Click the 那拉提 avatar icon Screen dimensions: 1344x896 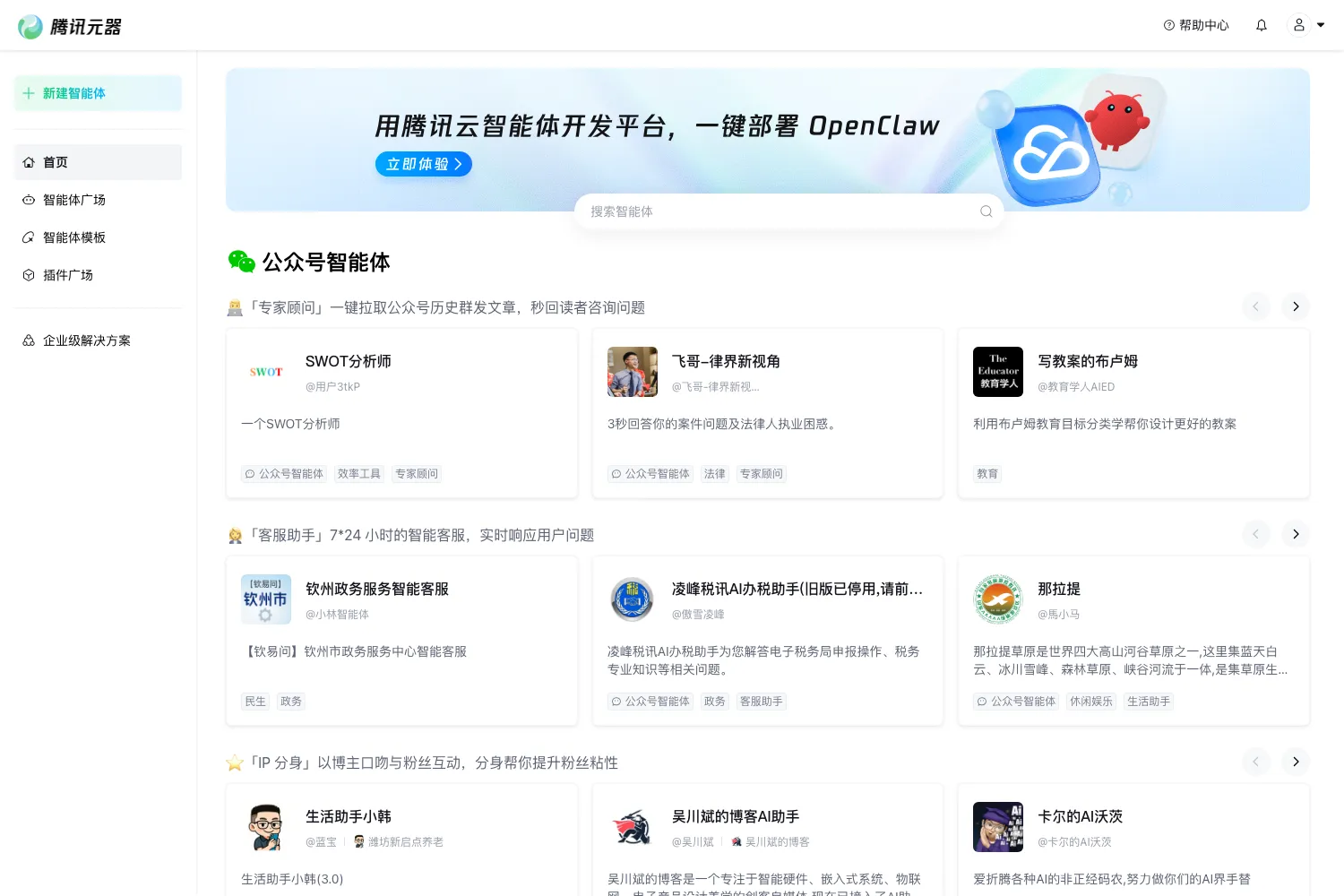[x=998, y=599]
